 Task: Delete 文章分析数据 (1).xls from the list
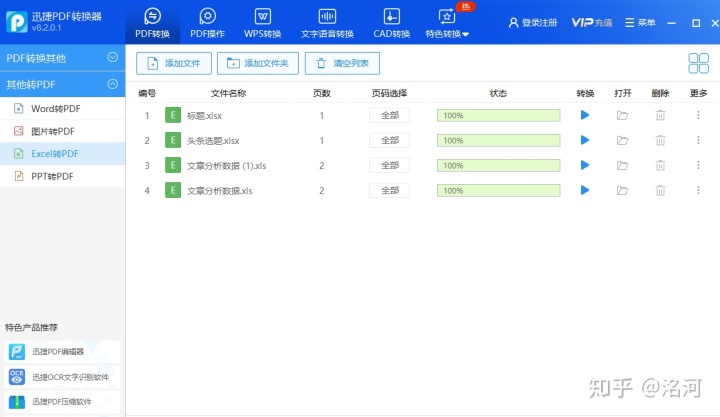[x=660, y=165]
